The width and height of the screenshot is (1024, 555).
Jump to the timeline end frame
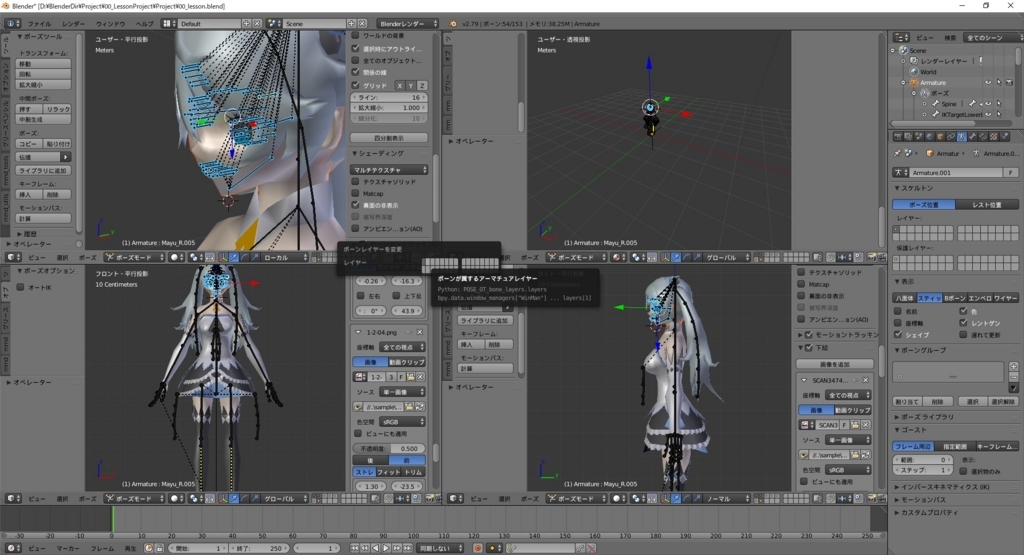407,548
